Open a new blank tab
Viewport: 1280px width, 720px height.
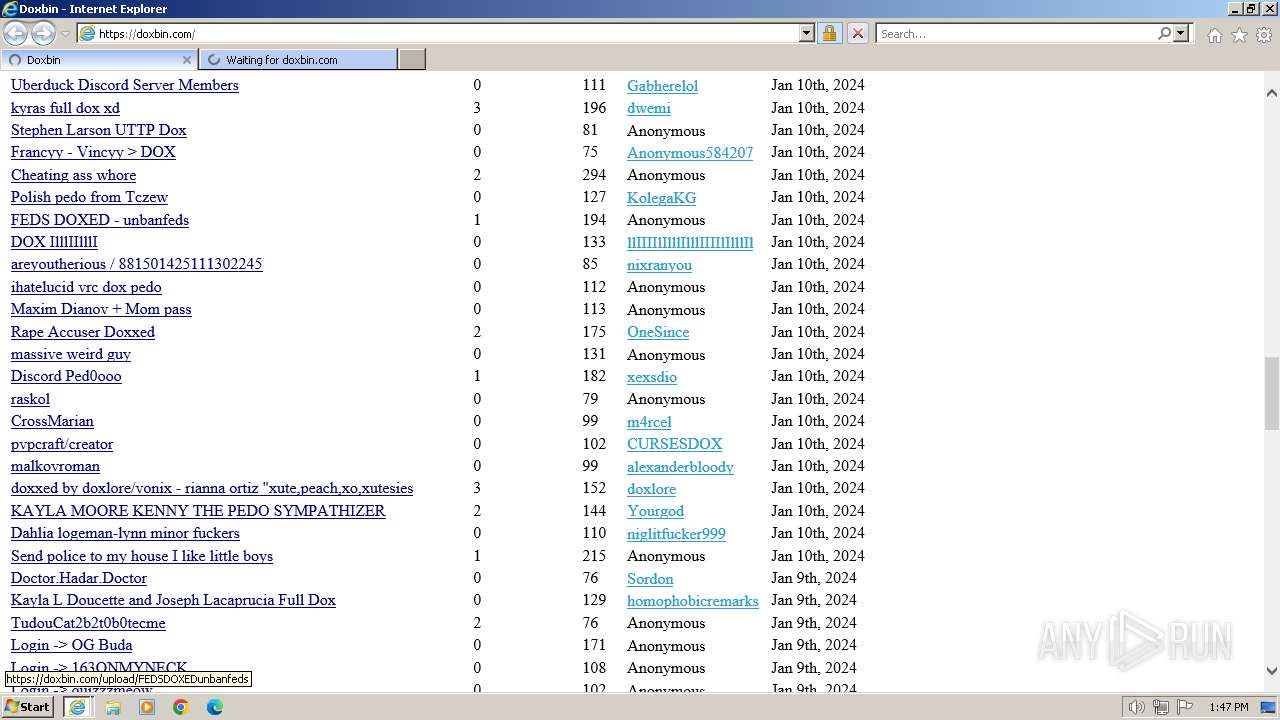tap(412, 60)
